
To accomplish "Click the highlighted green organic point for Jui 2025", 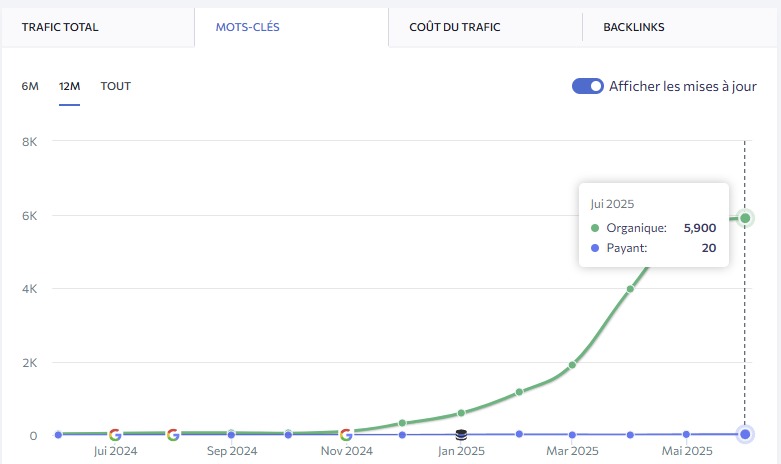I will (745, 218).
